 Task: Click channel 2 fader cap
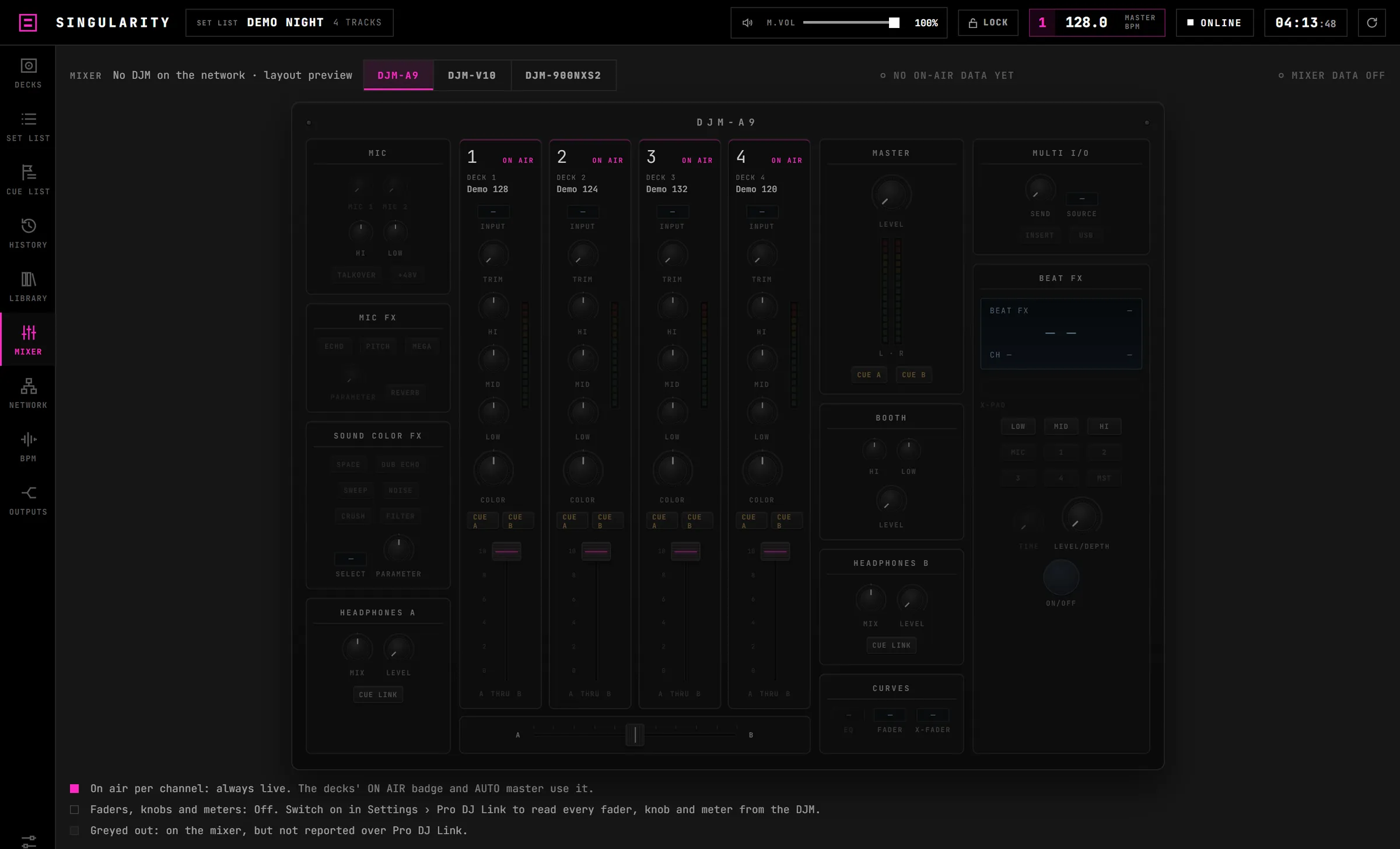pyautogui.click(x=596, y=551)
